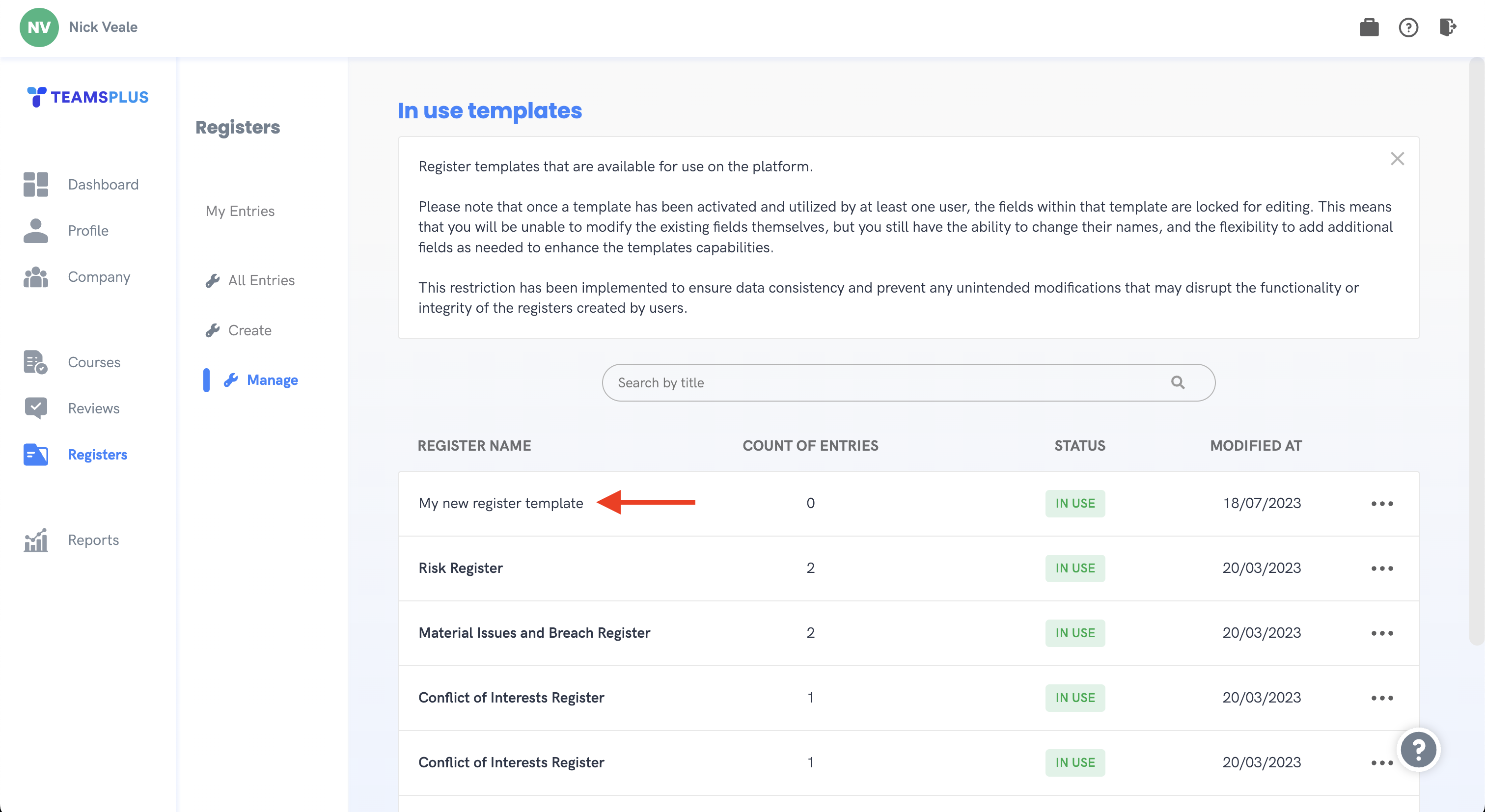Viewport: 1485px width, 812px height.
Task: Go to Create register page
Action: [249, 330]
